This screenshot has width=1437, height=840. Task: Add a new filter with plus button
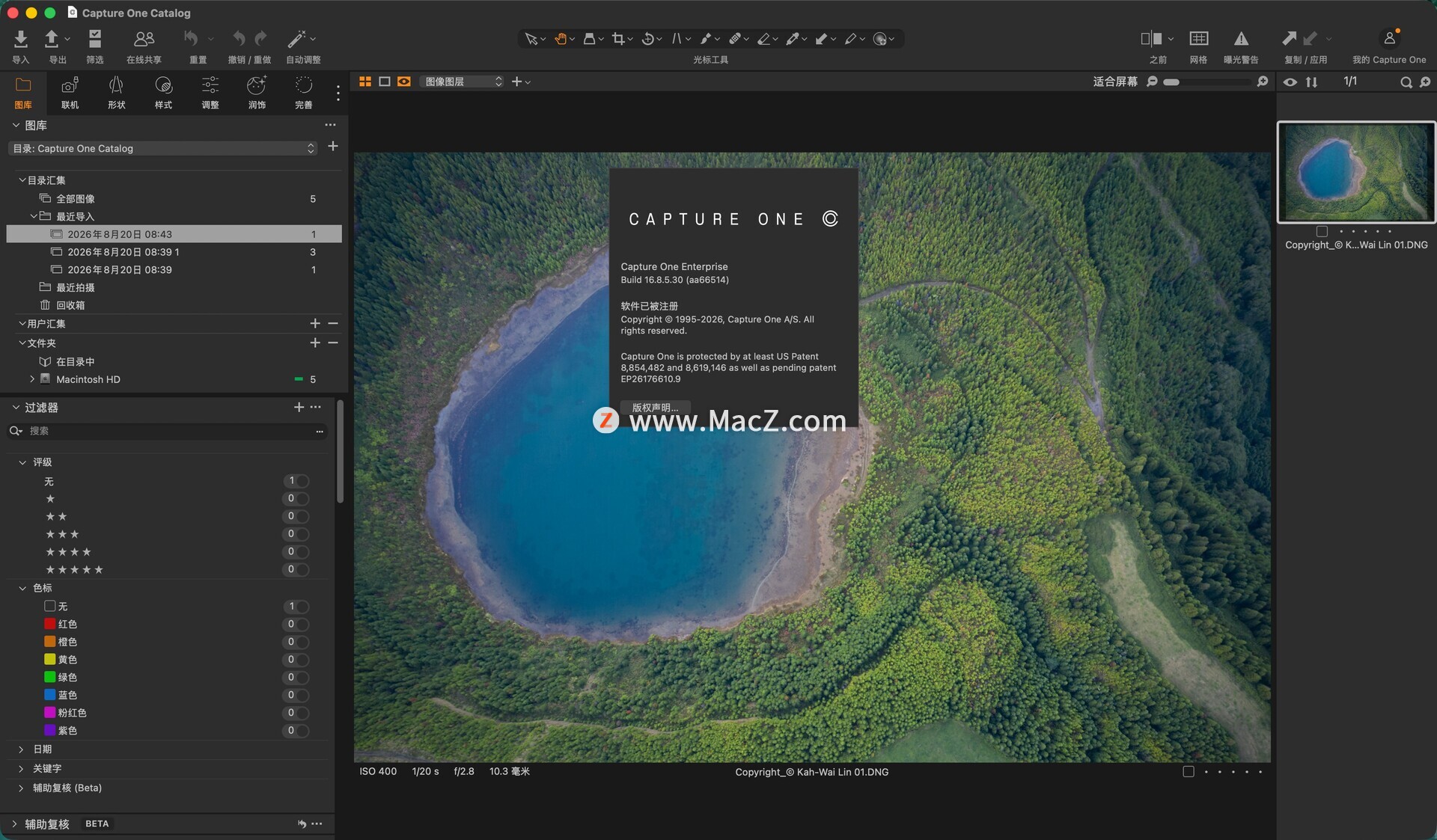[299, 407]
